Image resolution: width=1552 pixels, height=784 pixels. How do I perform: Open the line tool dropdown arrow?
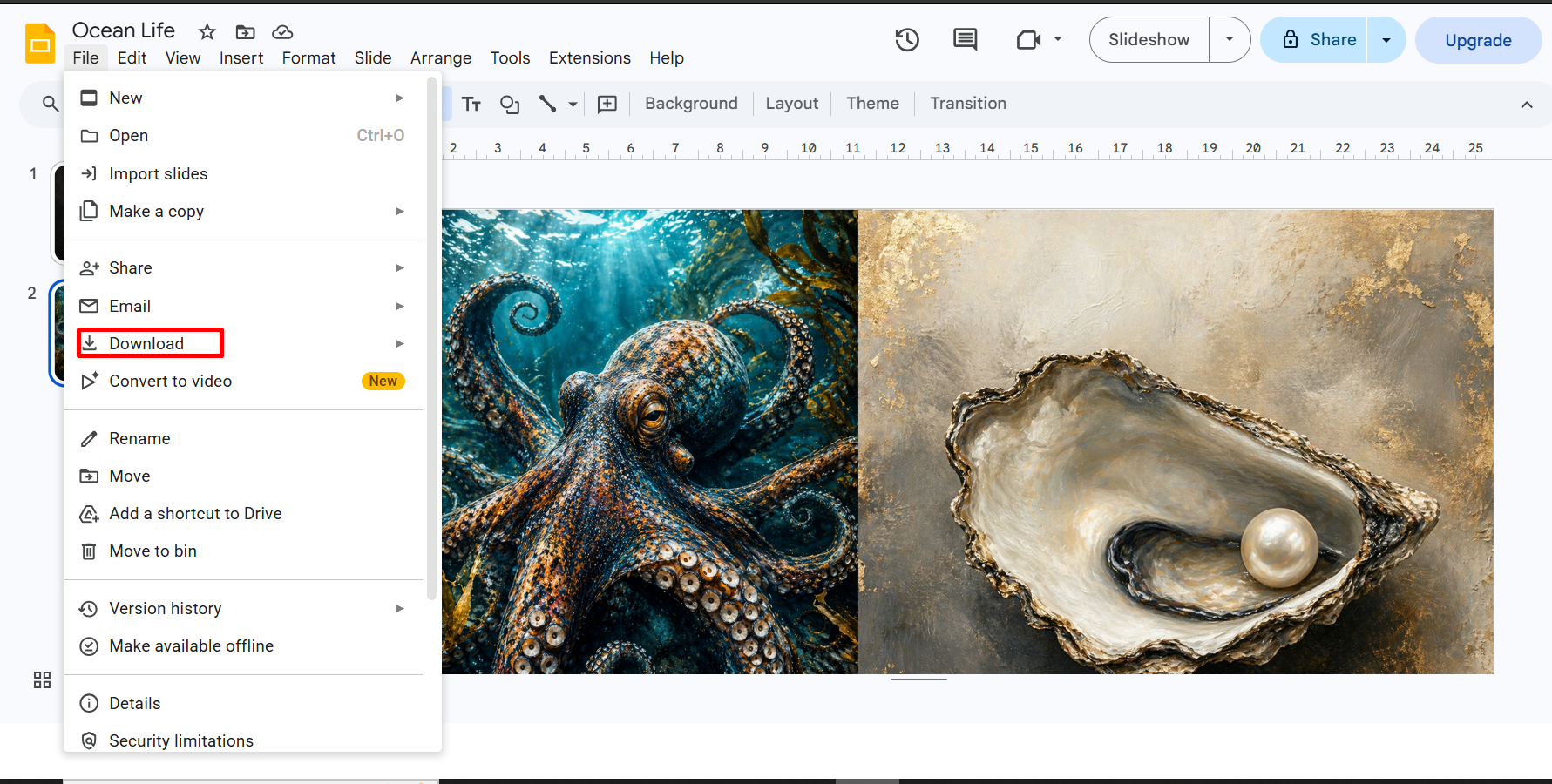click(573, 104)
